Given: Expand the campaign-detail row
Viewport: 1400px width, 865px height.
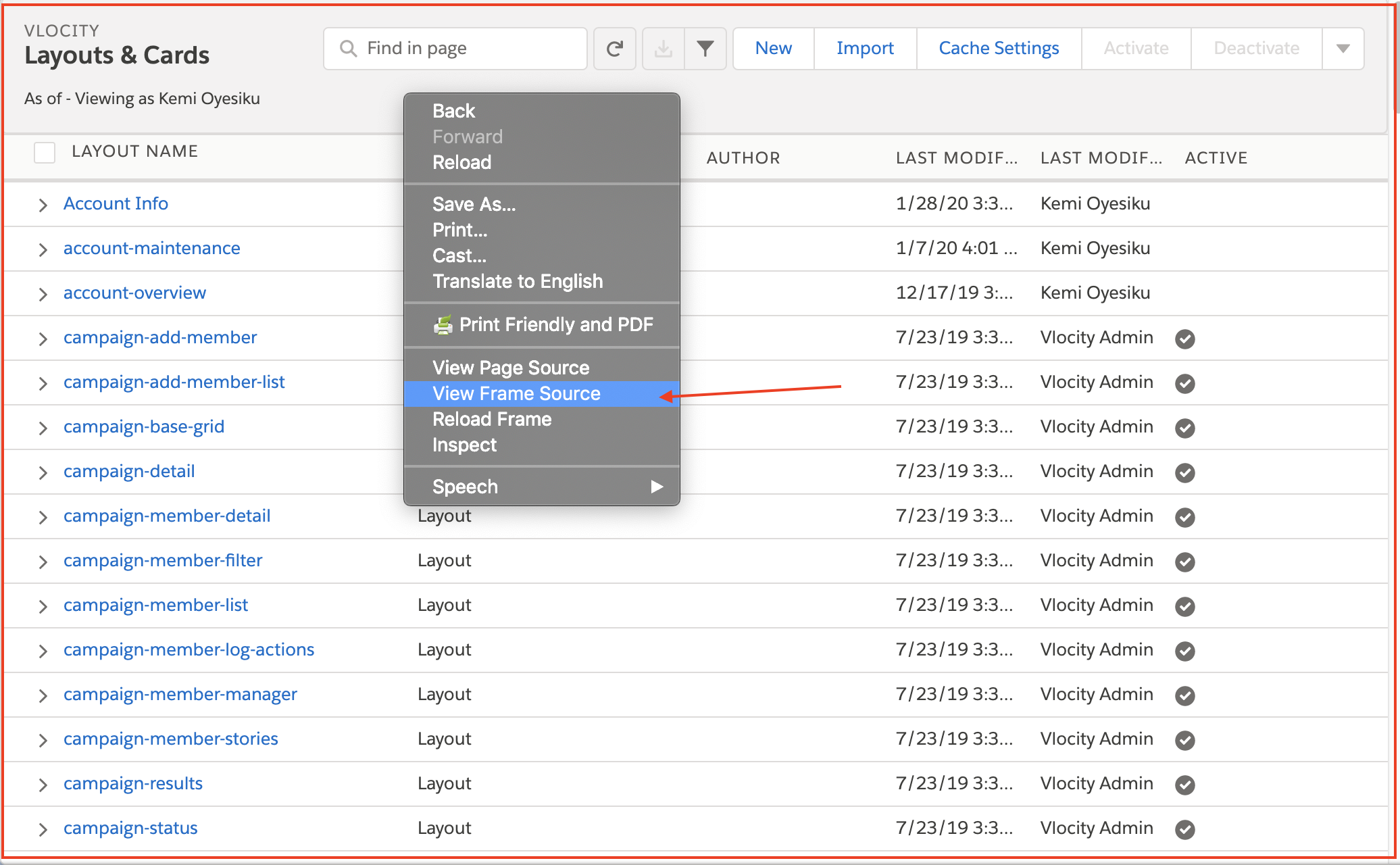Looking at the screenshot, I should (x=43, y=472).
